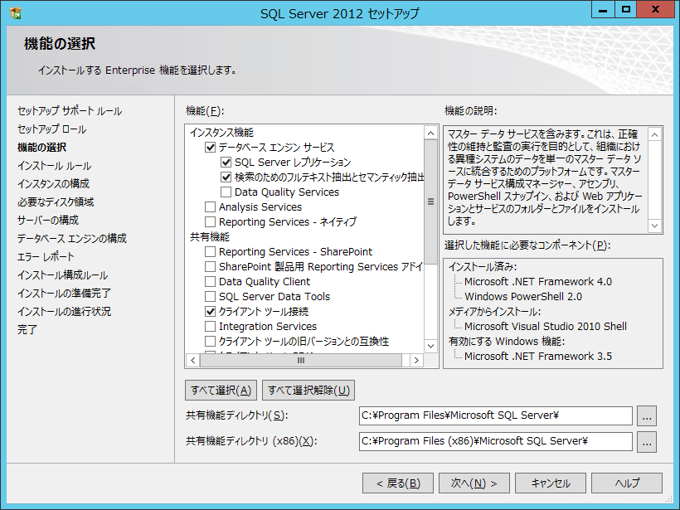
Task: Click the SQL Server setup title bar icon
Action: click(x=15, y=13)
